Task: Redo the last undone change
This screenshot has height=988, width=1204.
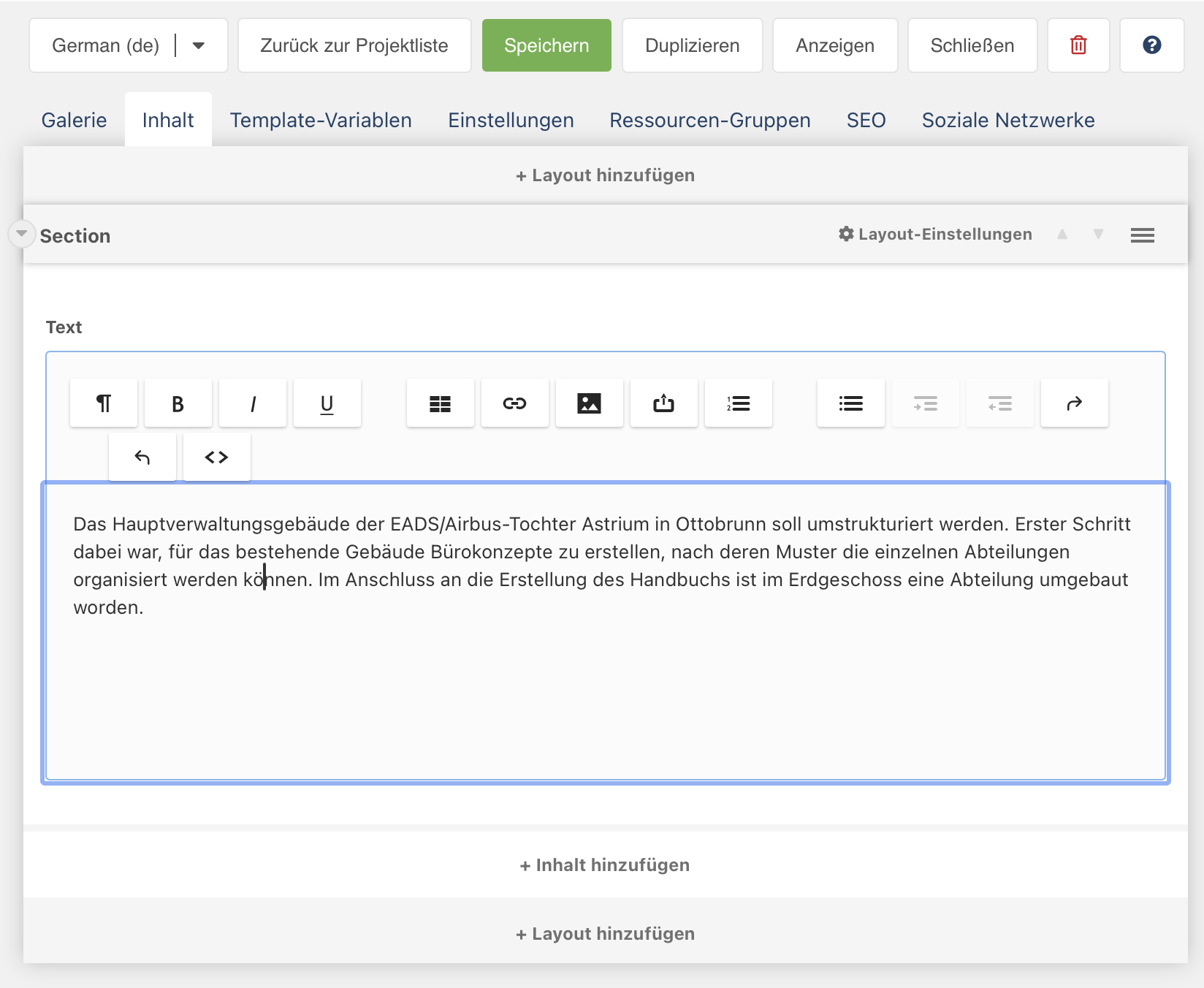Action: (x=1074, y=403)
